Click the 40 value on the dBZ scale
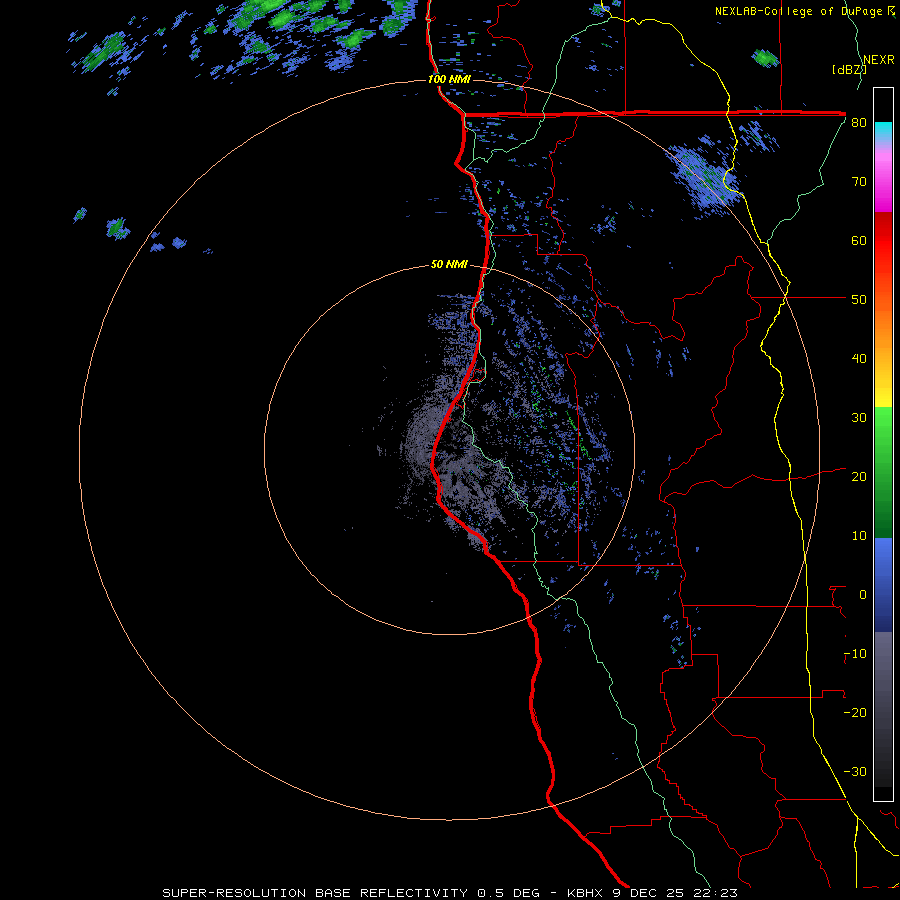Screen dimensions: 900x900 859,359
